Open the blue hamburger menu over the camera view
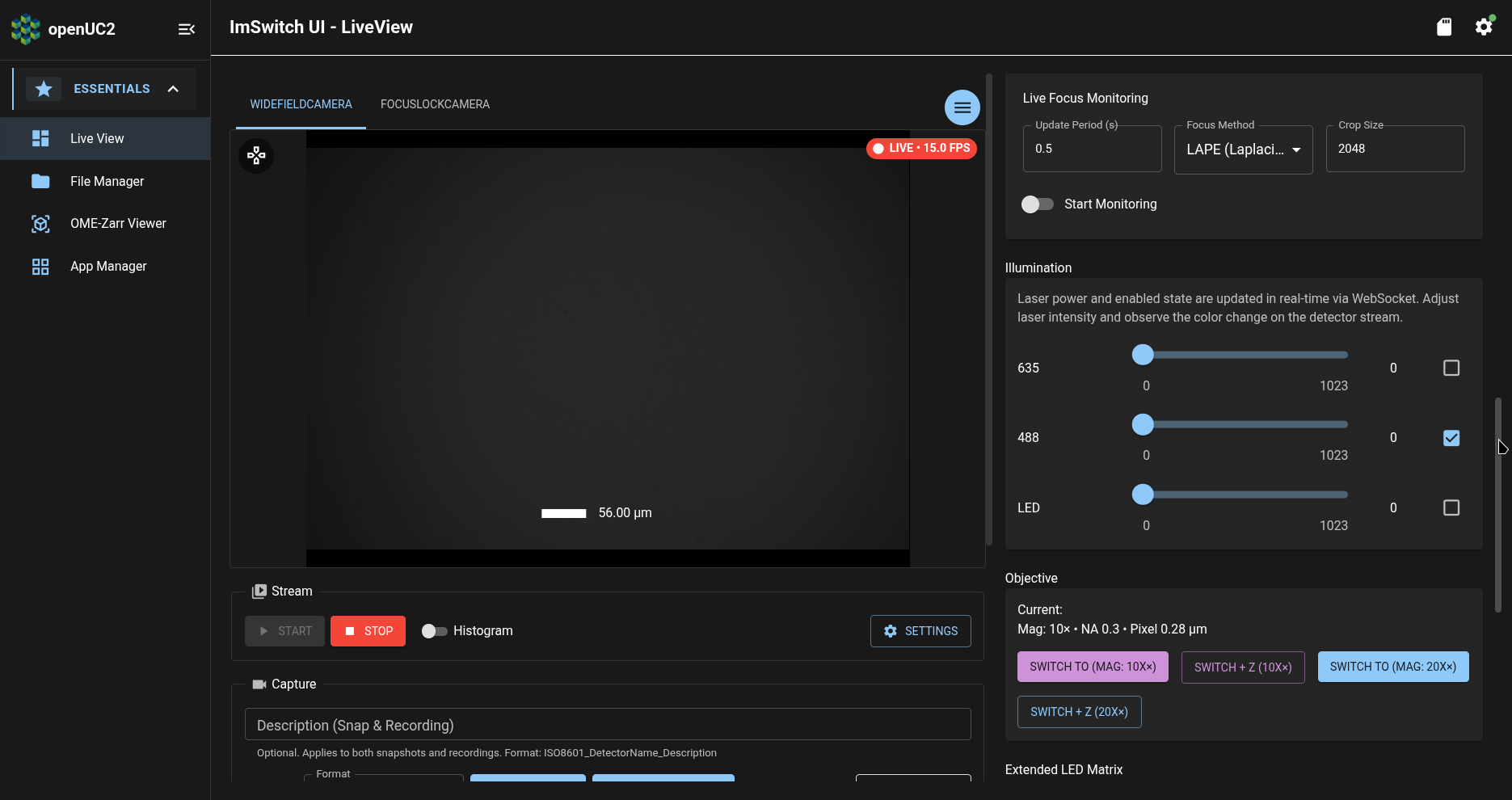 (x=962, y=107)
